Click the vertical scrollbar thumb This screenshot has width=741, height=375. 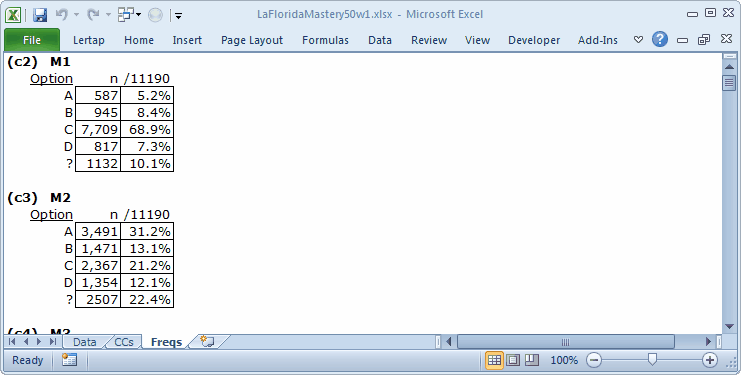[729, 83]
